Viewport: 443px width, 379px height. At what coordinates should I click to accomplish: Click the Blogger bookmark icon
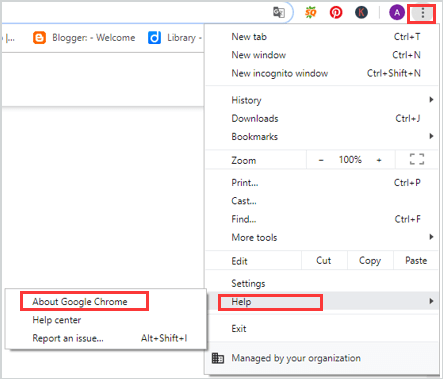point(39,38)
